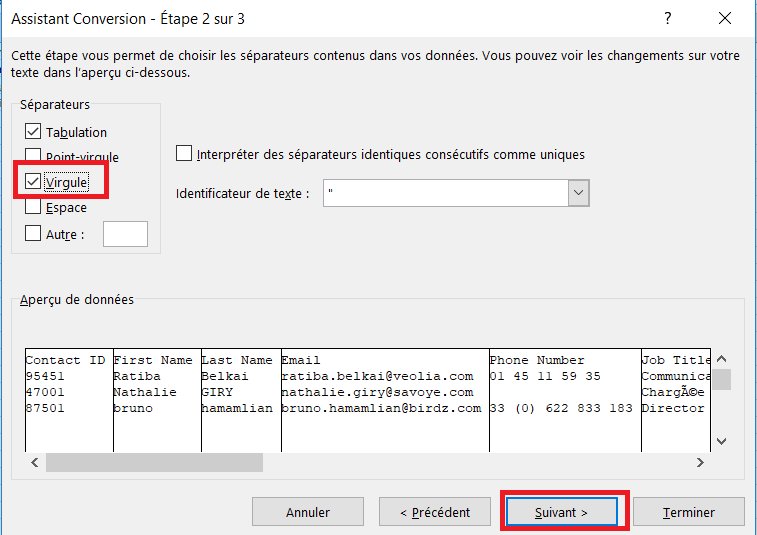The height and width of the screenshot is (535, 757).
Task: Click the Director job title cell
Action: pos(673,408)
